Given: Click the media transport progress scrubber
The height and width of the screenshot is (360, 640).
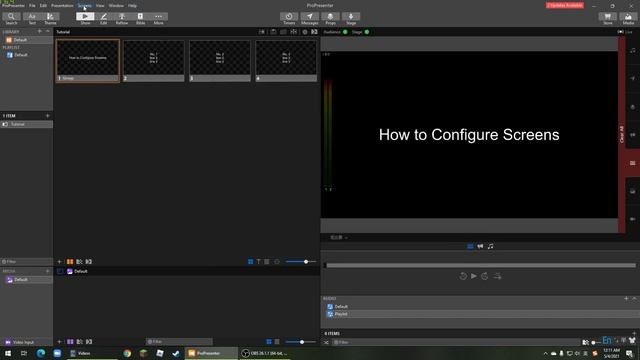Looking at the screenshot, I should [480, 265].
